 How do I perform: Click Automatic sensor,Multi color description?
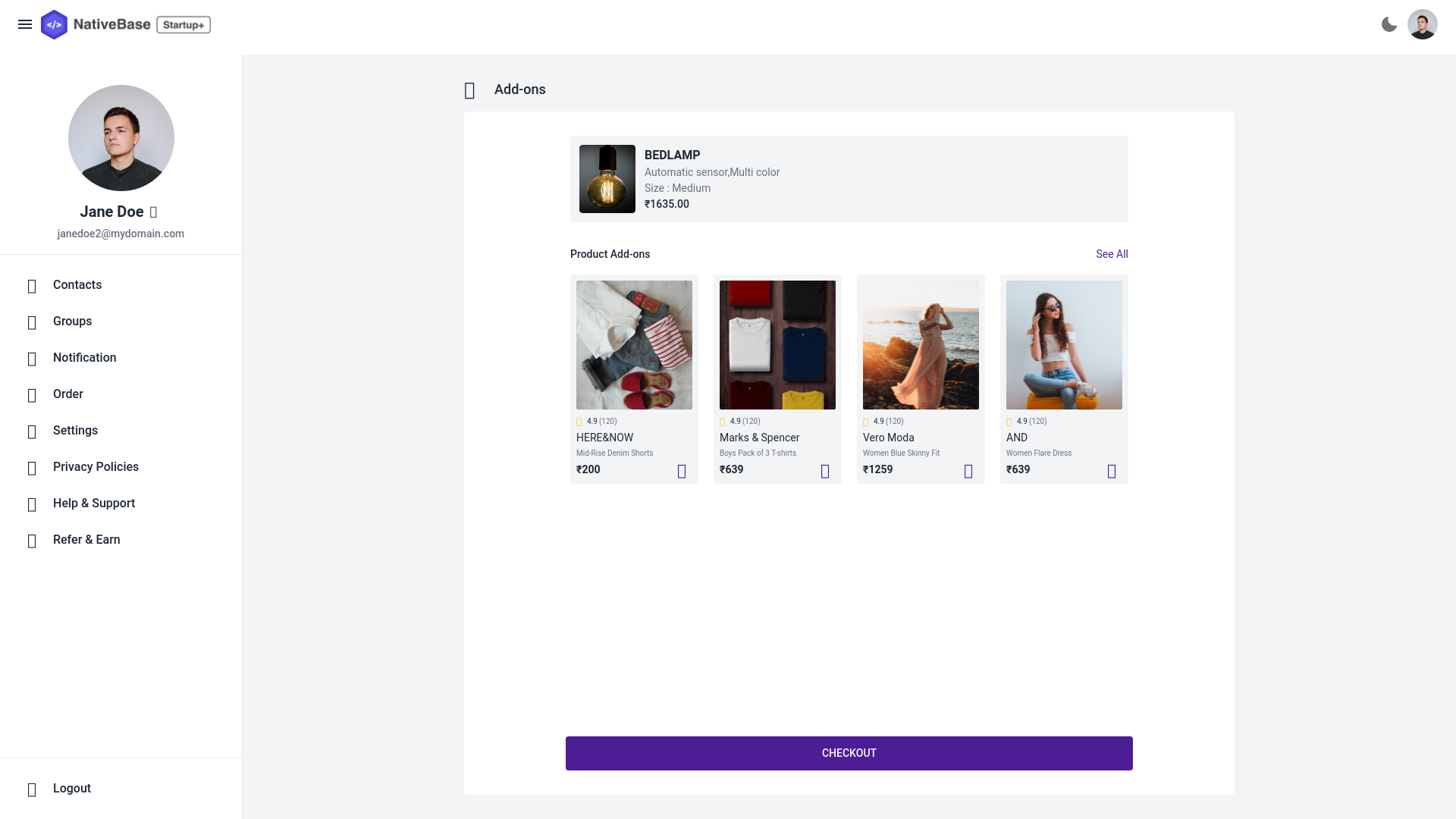(x=712, y=172)
